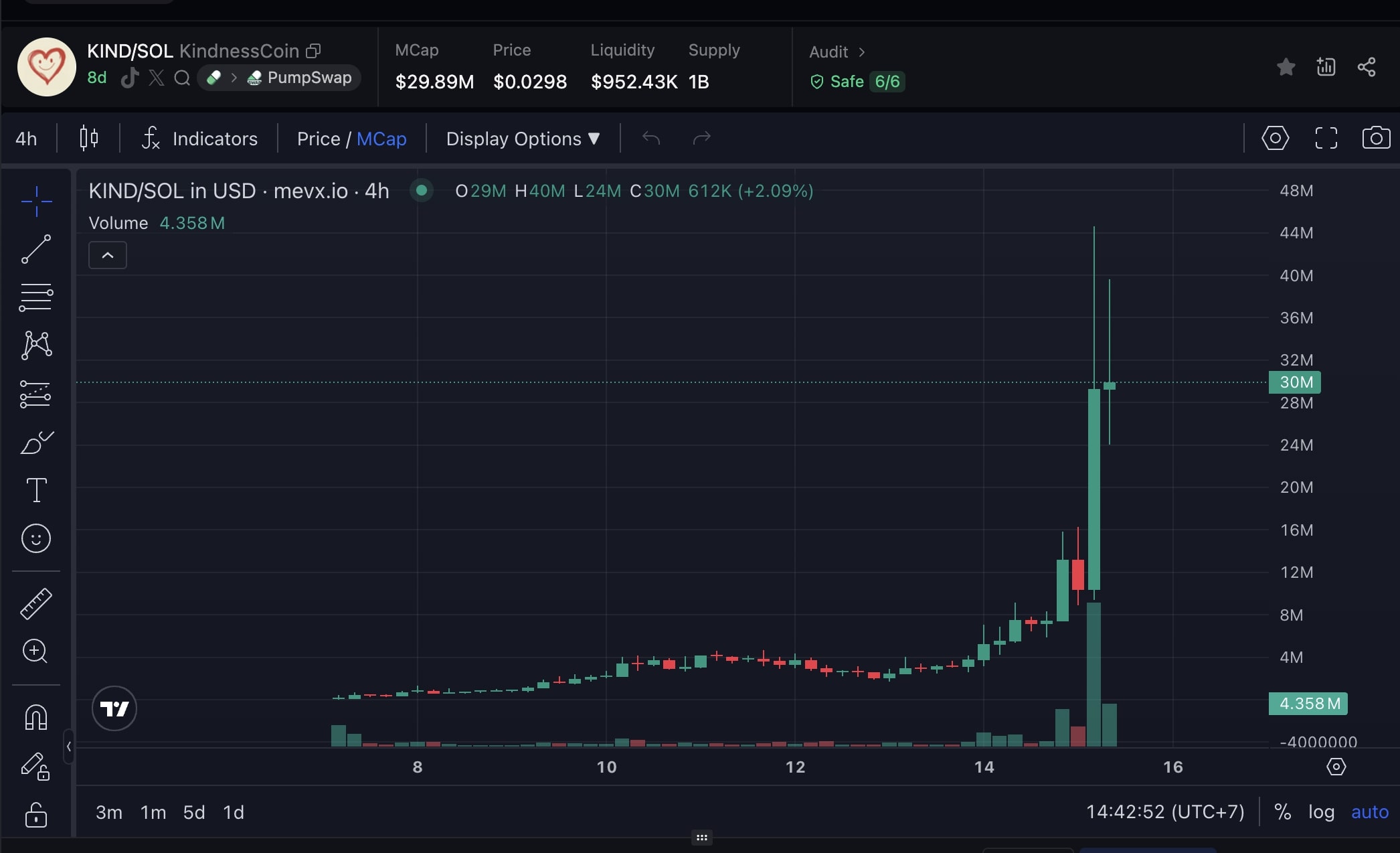Open the 4h timeframe selector
1400x853 pixels.
[x=26, y=139]
